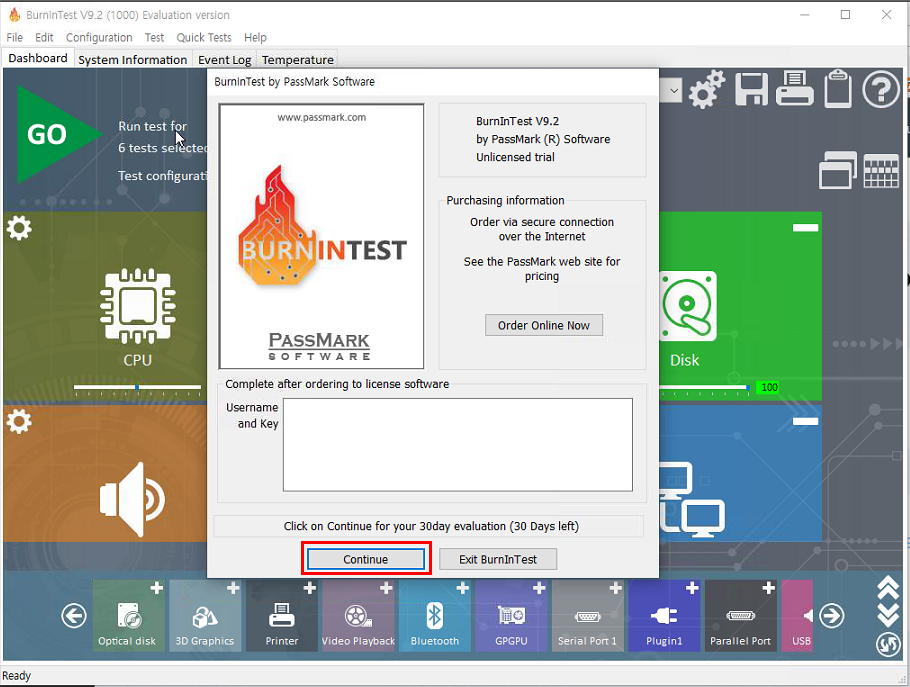Click Exit BurnInTest button
This screenshot has width=910, height=687.
(x=498, y=559)
